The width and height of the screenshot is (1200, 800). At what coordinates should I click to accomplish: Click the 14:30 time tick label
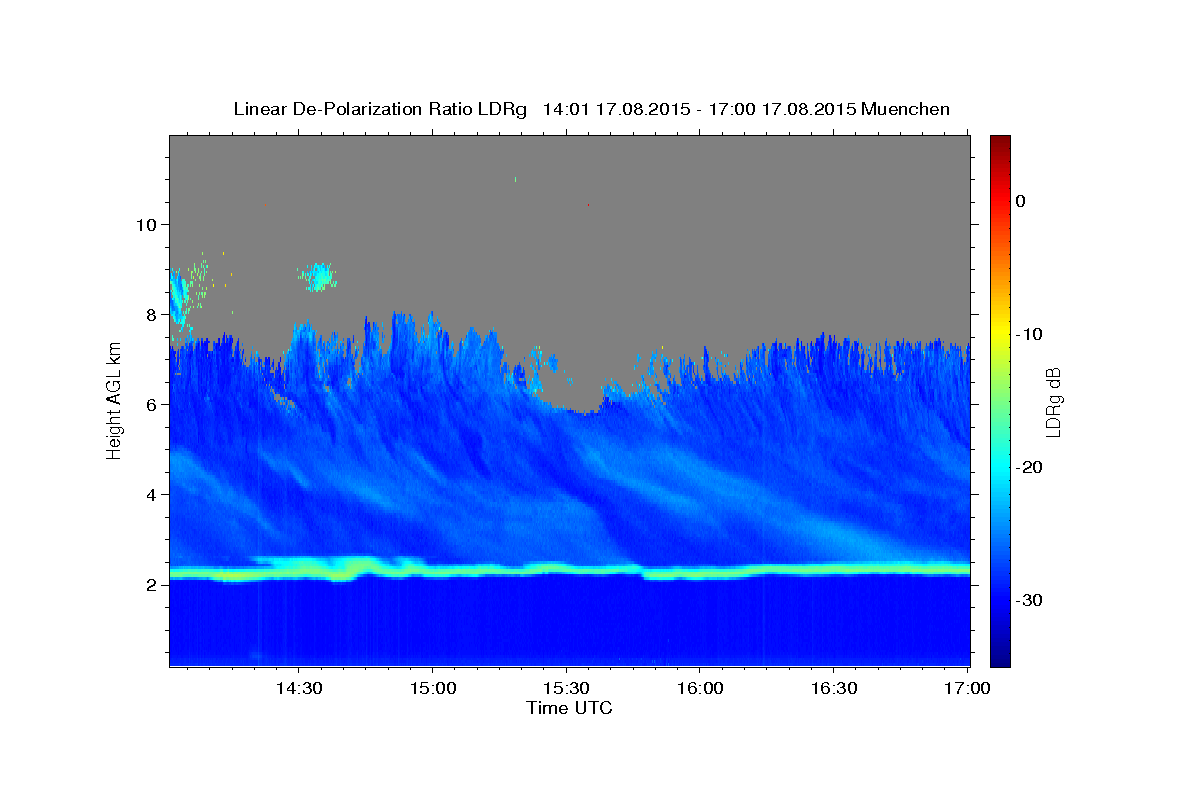click(x=298, y=689)
